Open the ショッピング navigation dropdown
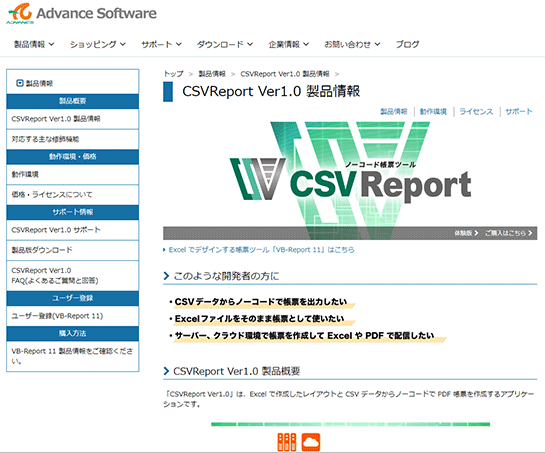Image resolution: width=545 pixels, height=453 pixels. [x=98, y=45]
